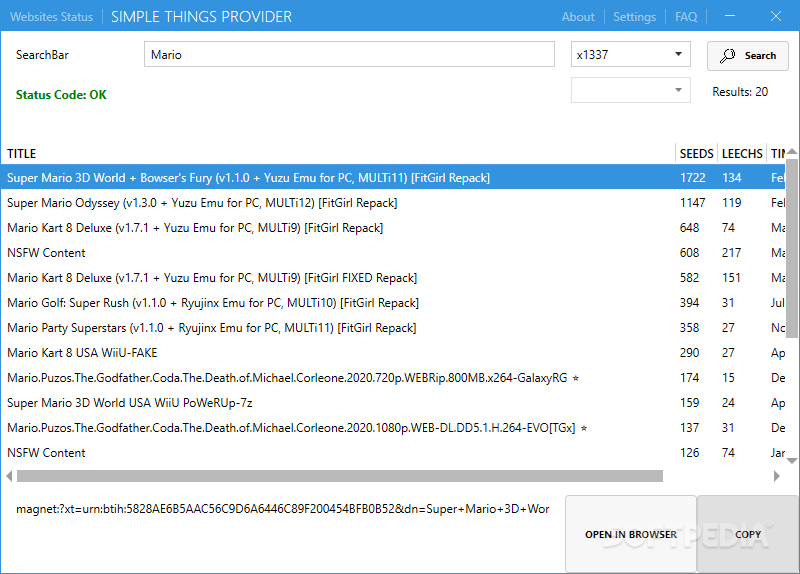Viewport: 800px width, 574px height.
Task: Click the leechs value 151
Action: pos(731,278)
